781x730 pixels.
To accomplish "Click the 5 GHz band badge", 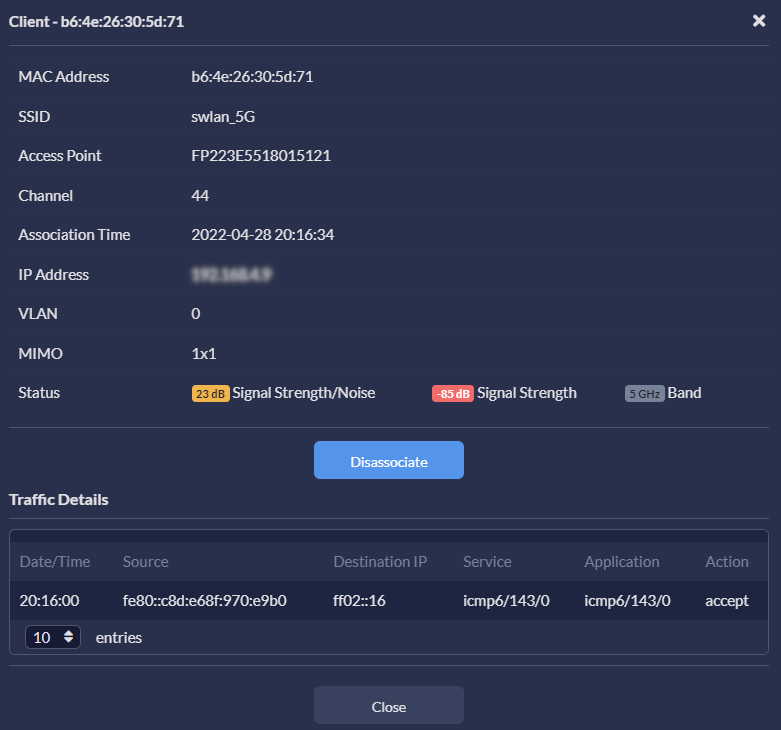I will [x=645, y=393].
